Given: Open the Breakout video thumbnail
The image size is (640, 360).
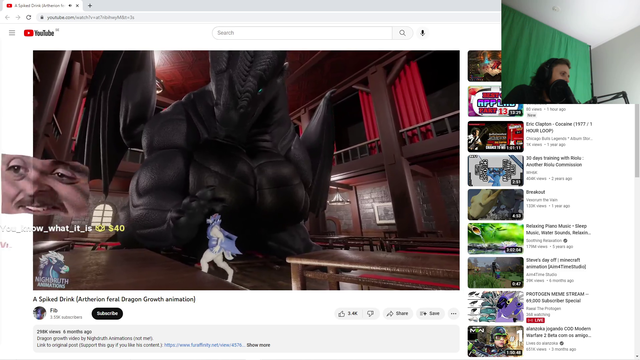Looking at the screenshot, I should click(x=496, y=204).
